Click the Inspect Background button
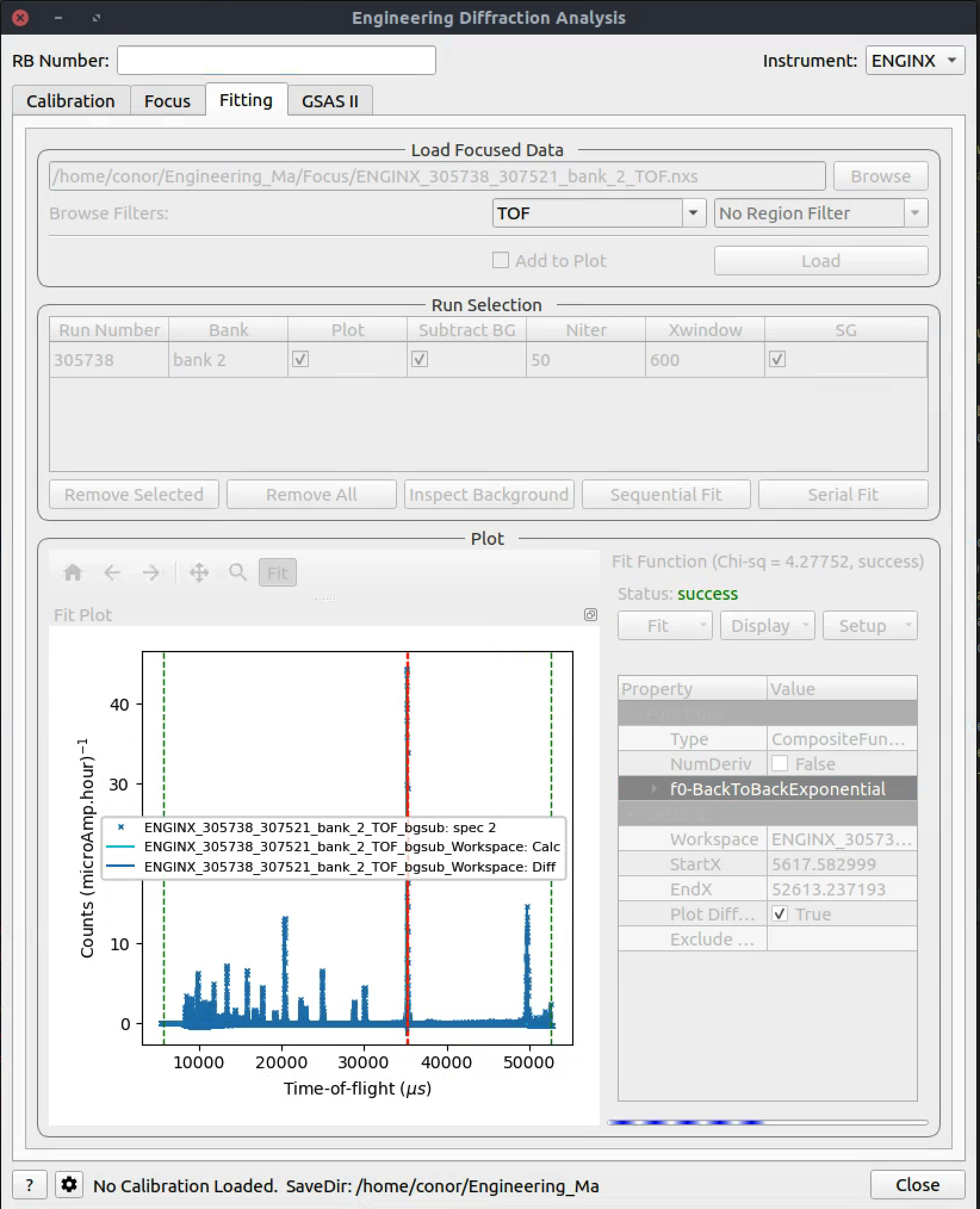 pos(489,494)
